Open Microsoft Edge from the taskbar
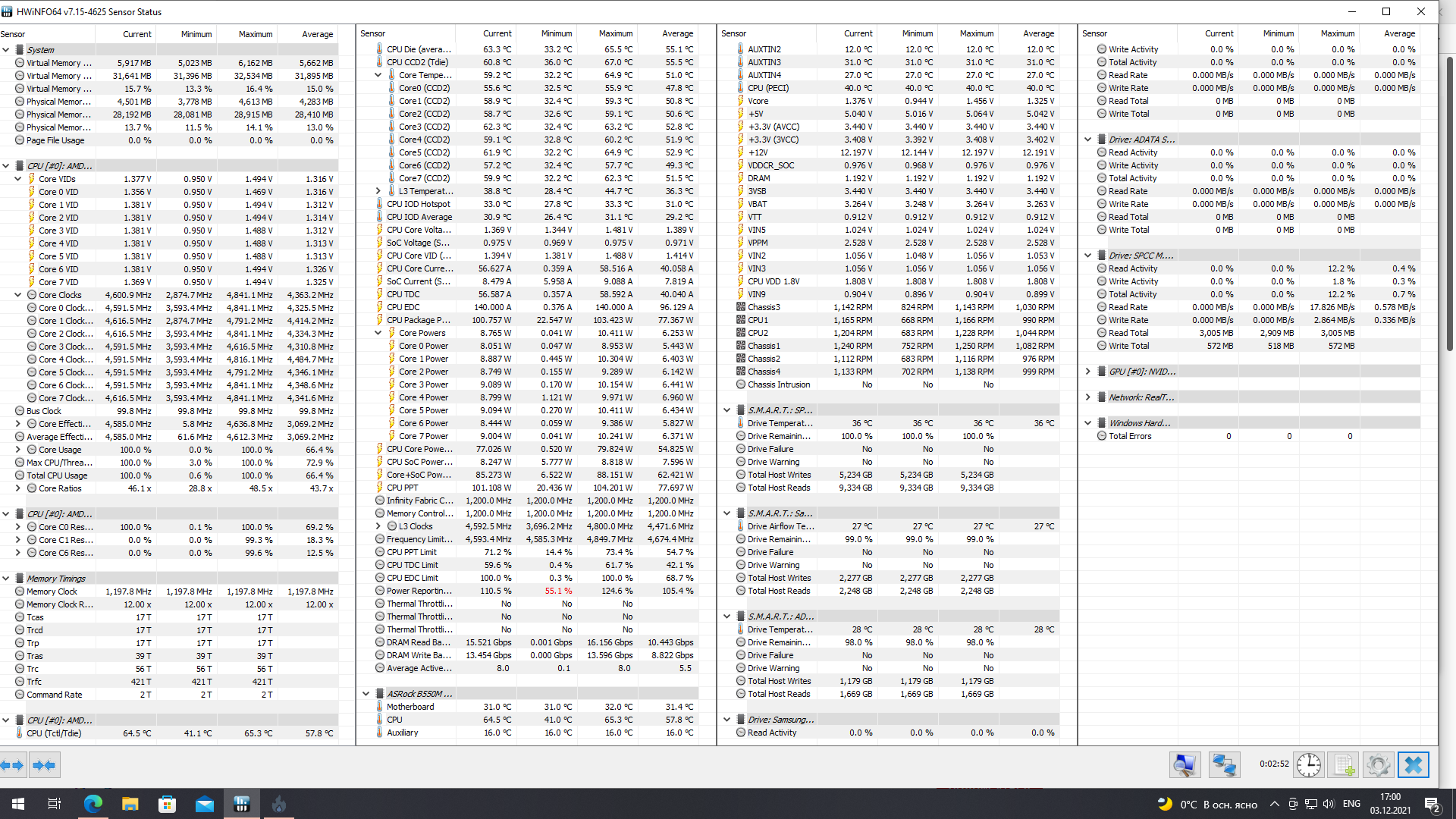The width and height of the screenshot is (1456, 819). (x=93, y=804)
